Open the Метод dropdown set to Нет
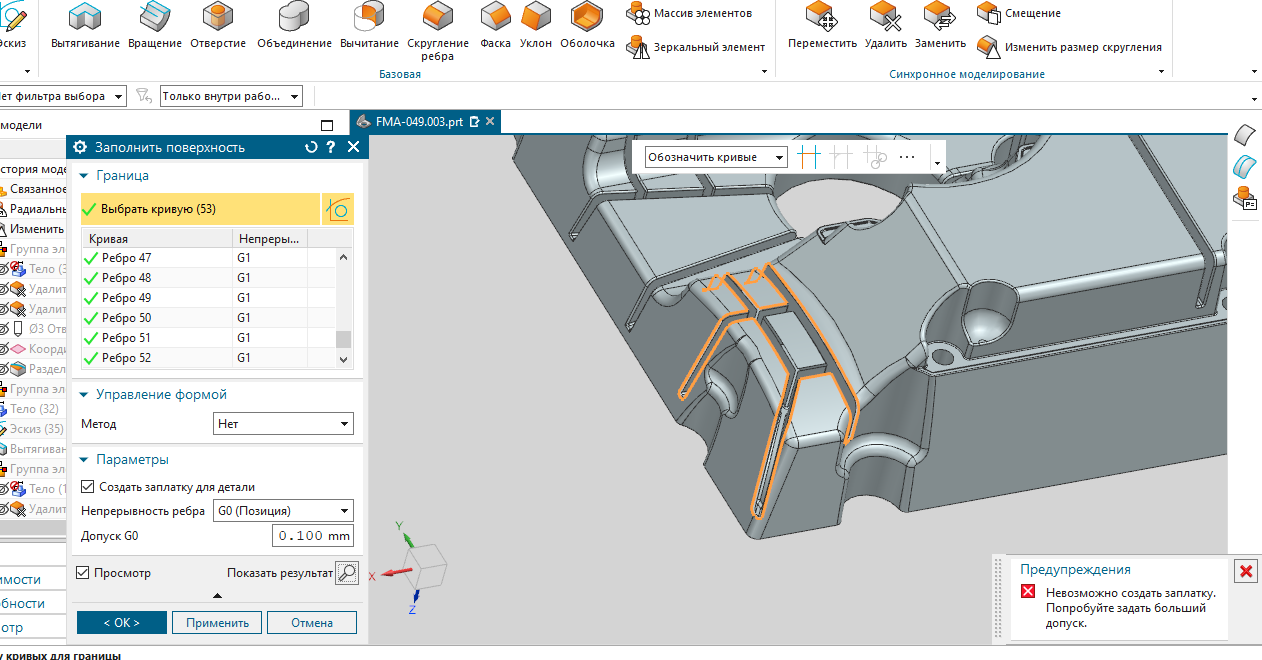This screenshot has width=1262, height=660. click(x=284, y=424)
